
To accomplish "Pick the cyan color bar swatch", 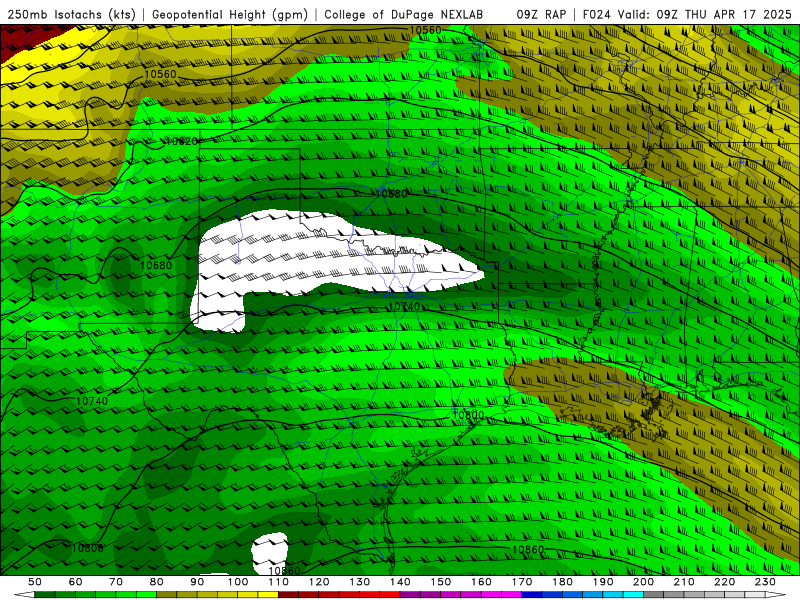I will coord(633,595).
